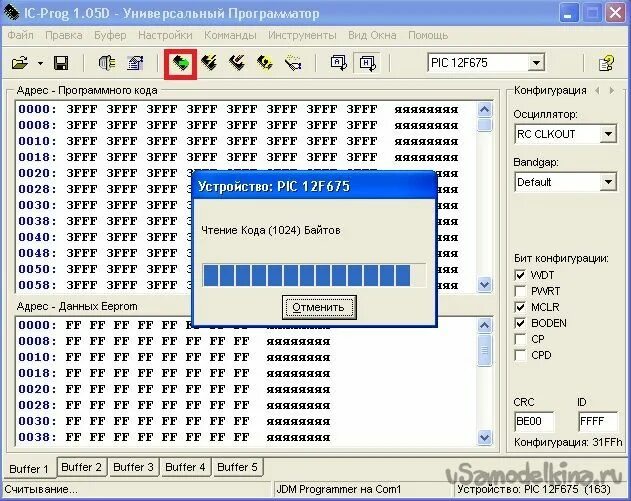Screen dimensions: 631x501
Task: Show next Конфигурация page arrow
Action: click(x=612, y=91)
